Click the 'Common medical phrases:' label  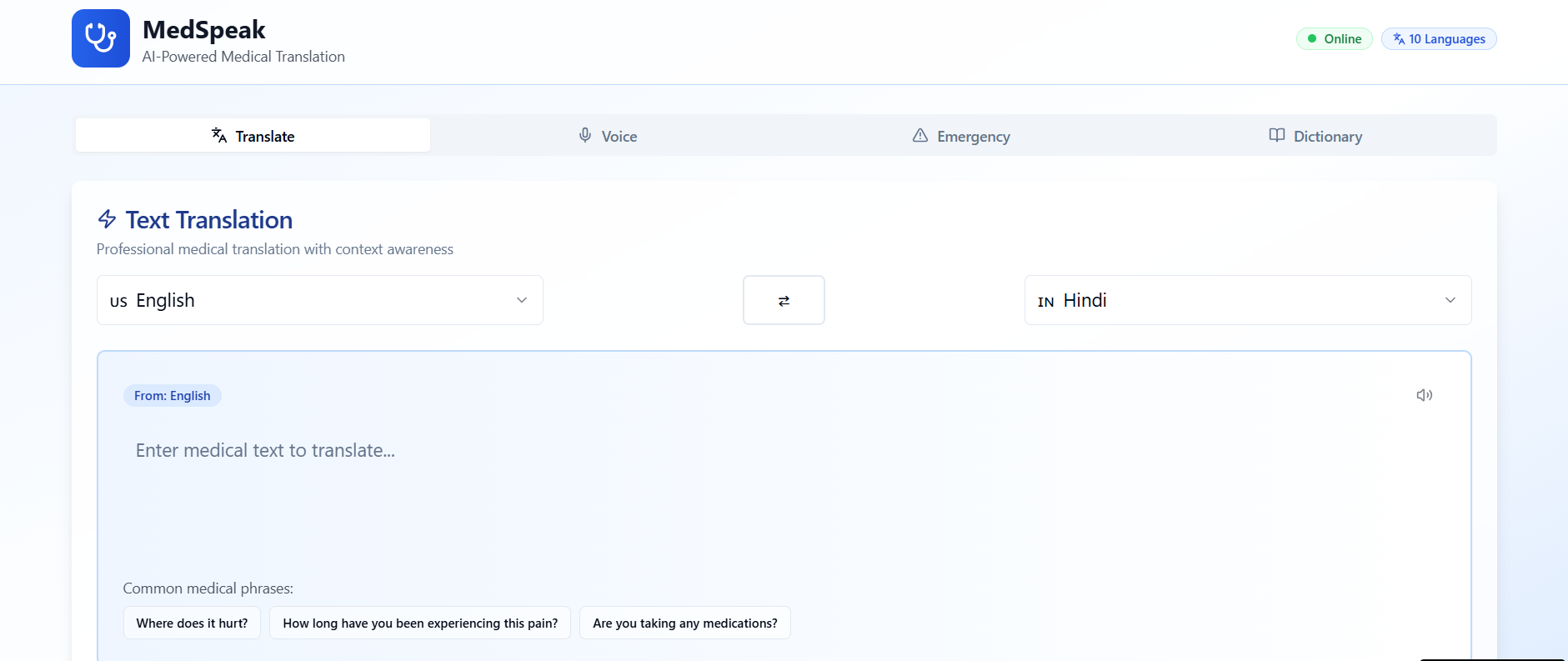click(x=208, y=588)
